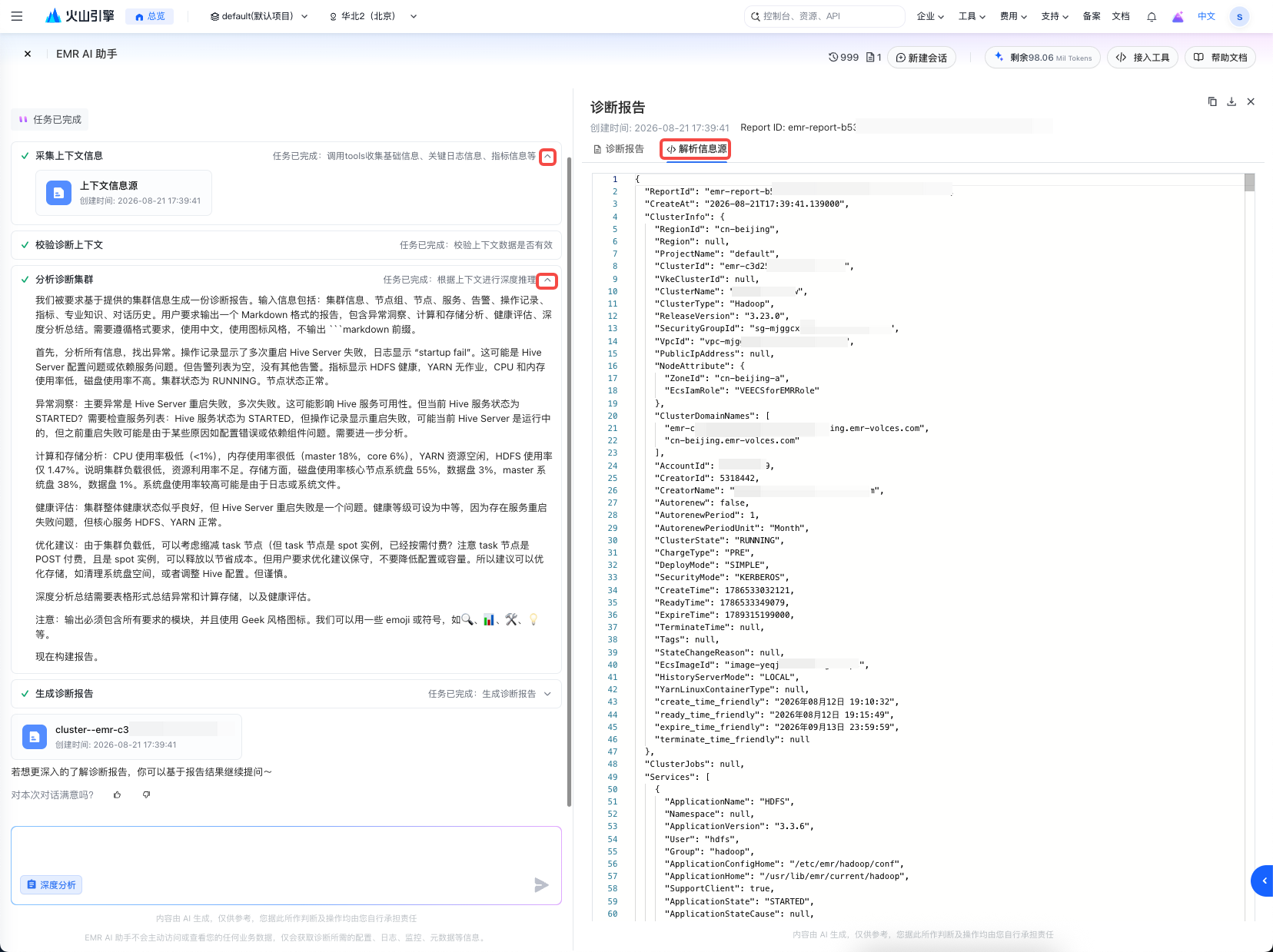The image size is (1273, 952).
Task: Click the JSON line "ProjectName": "default"
Action: (716, 254)
